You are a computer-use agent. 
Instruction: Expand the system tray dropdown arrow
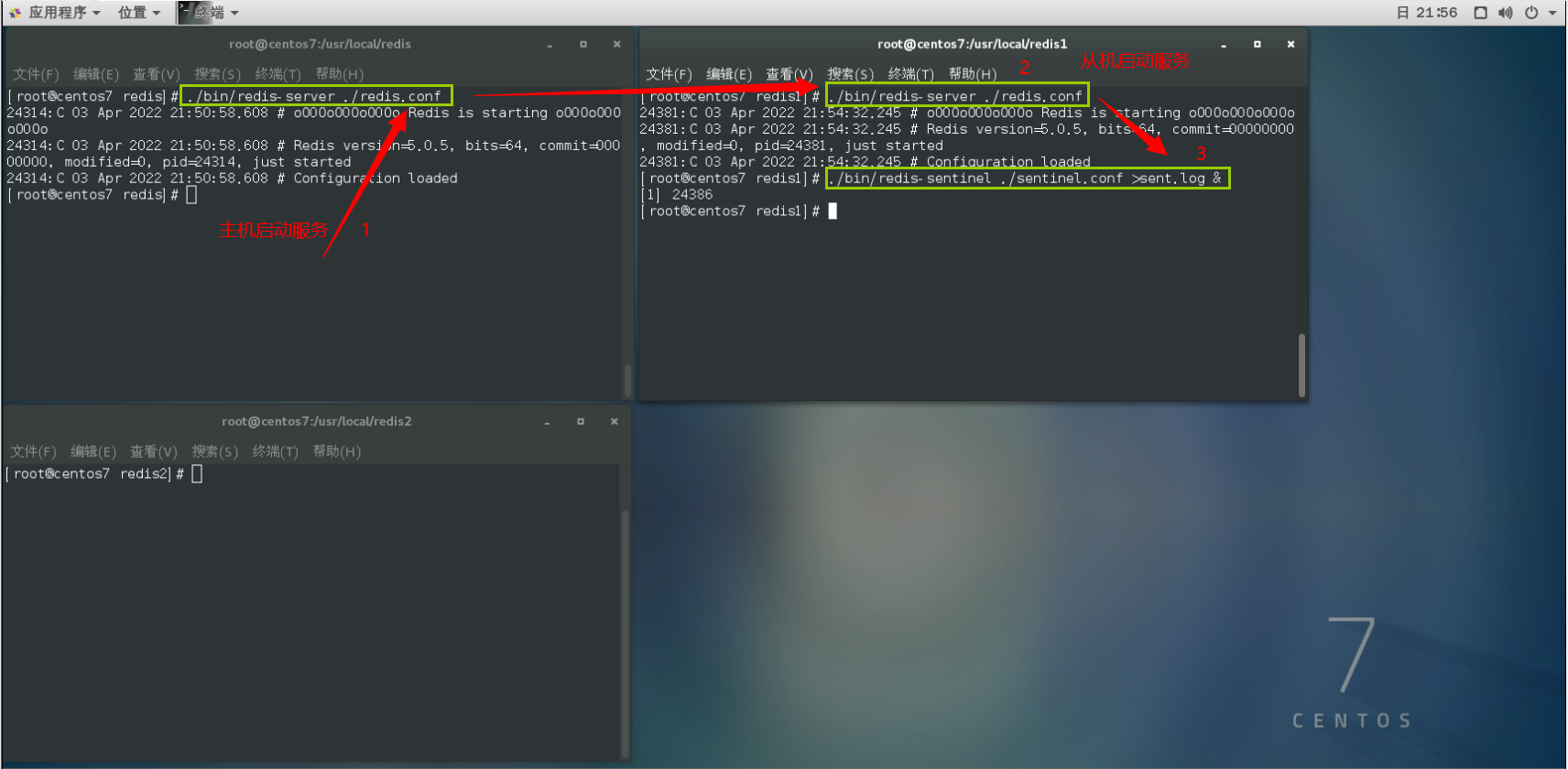pos(1552,13)
